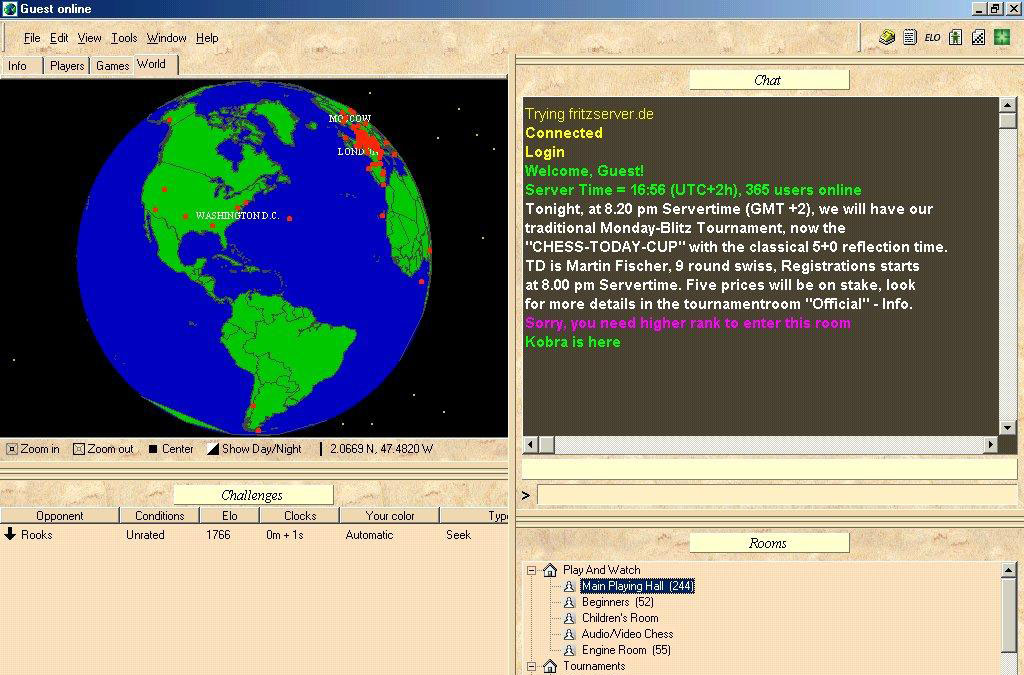
Task: Switch to the Players tab
Action: pyautogui.click(x=67, y=66)
